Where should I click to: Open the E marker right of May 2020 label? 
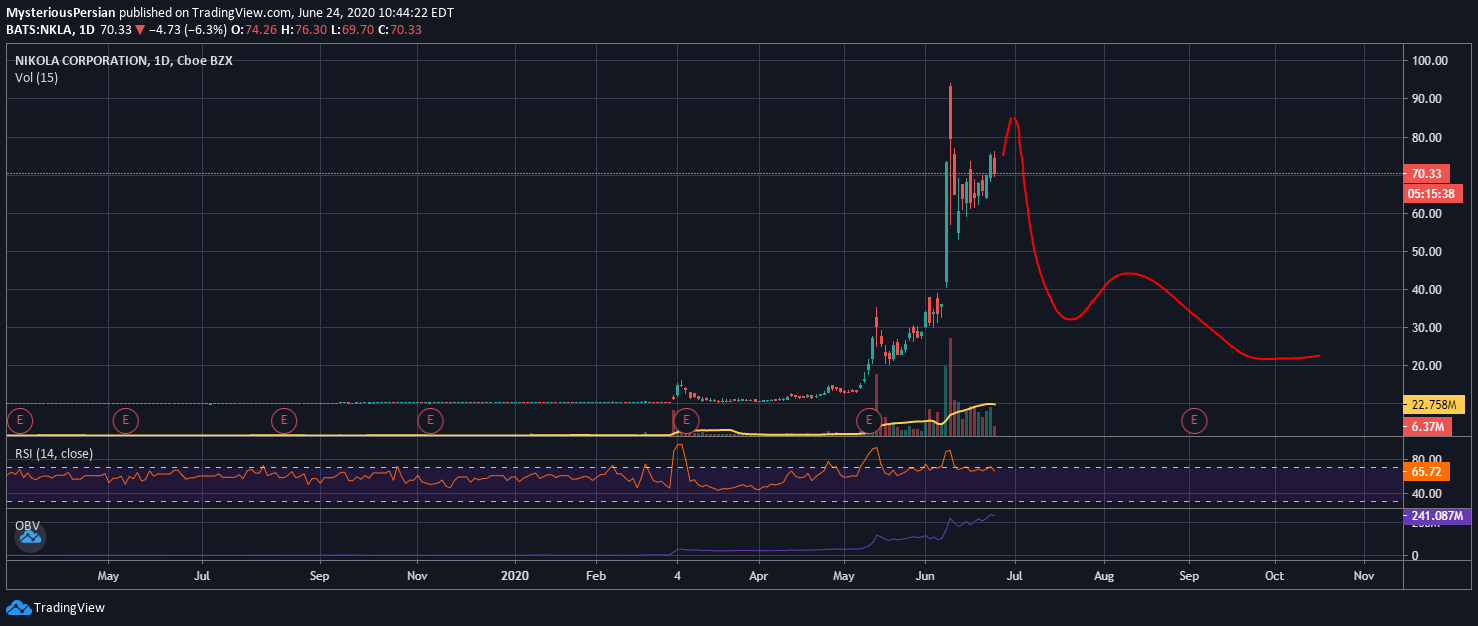coord(869,420)
